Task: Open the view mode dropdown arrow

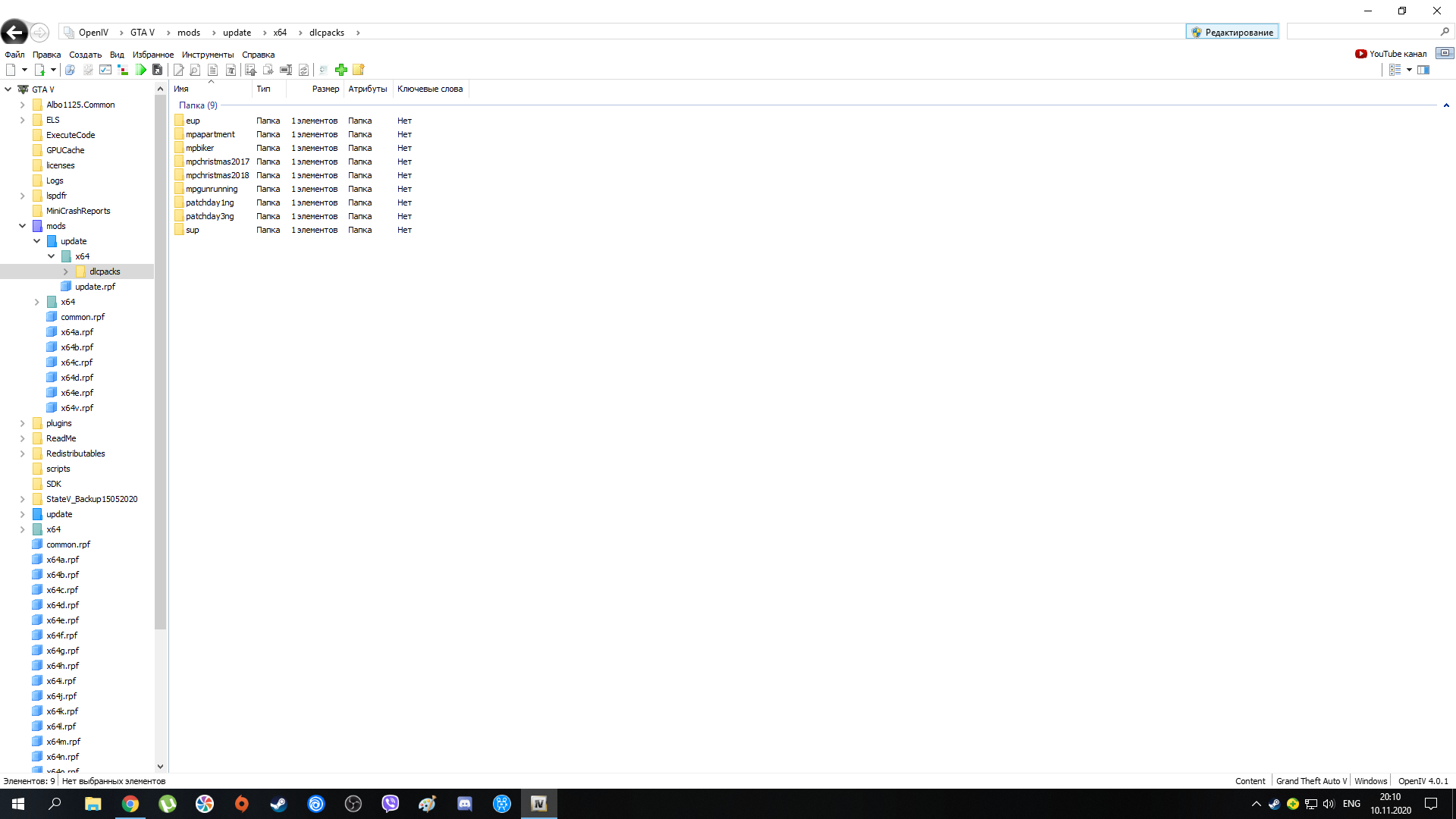Action: pyautogui.click(x=1409, y=70)
